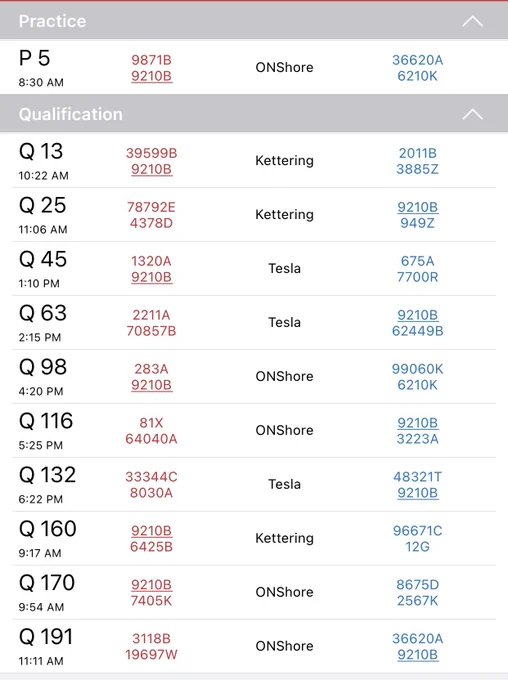Select team 7700R in Q 45

pos(417,277)
